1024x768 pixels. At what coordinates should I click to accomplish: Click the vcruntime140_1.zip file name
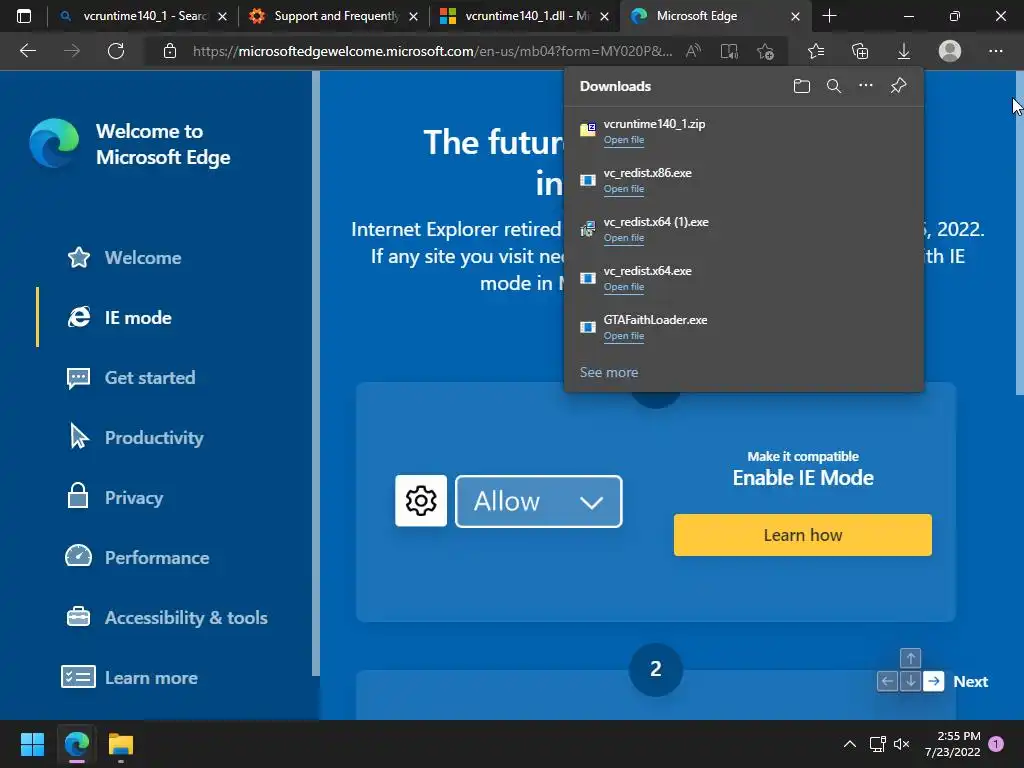(x=654, y=124)
